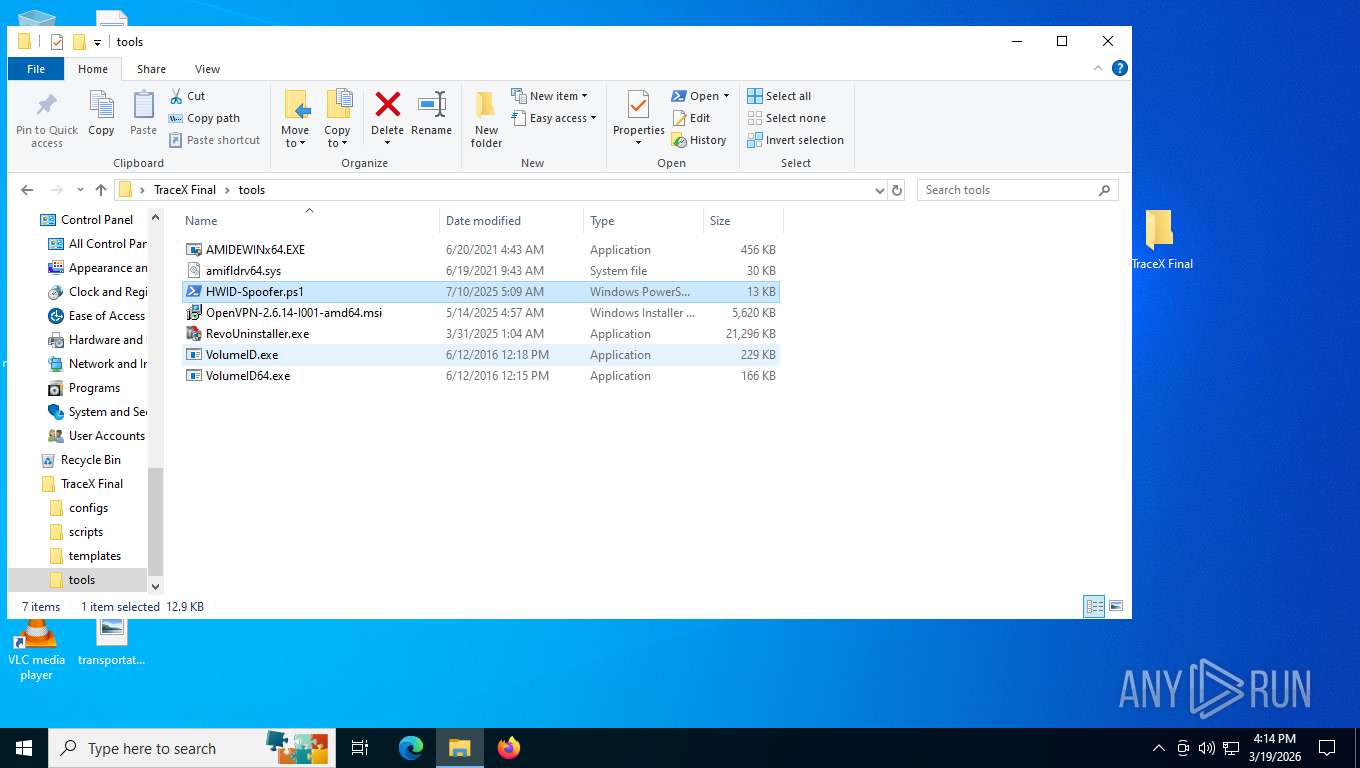
Task: Collapse the ribbon with the chevron
Action: tap(1100, 68)
